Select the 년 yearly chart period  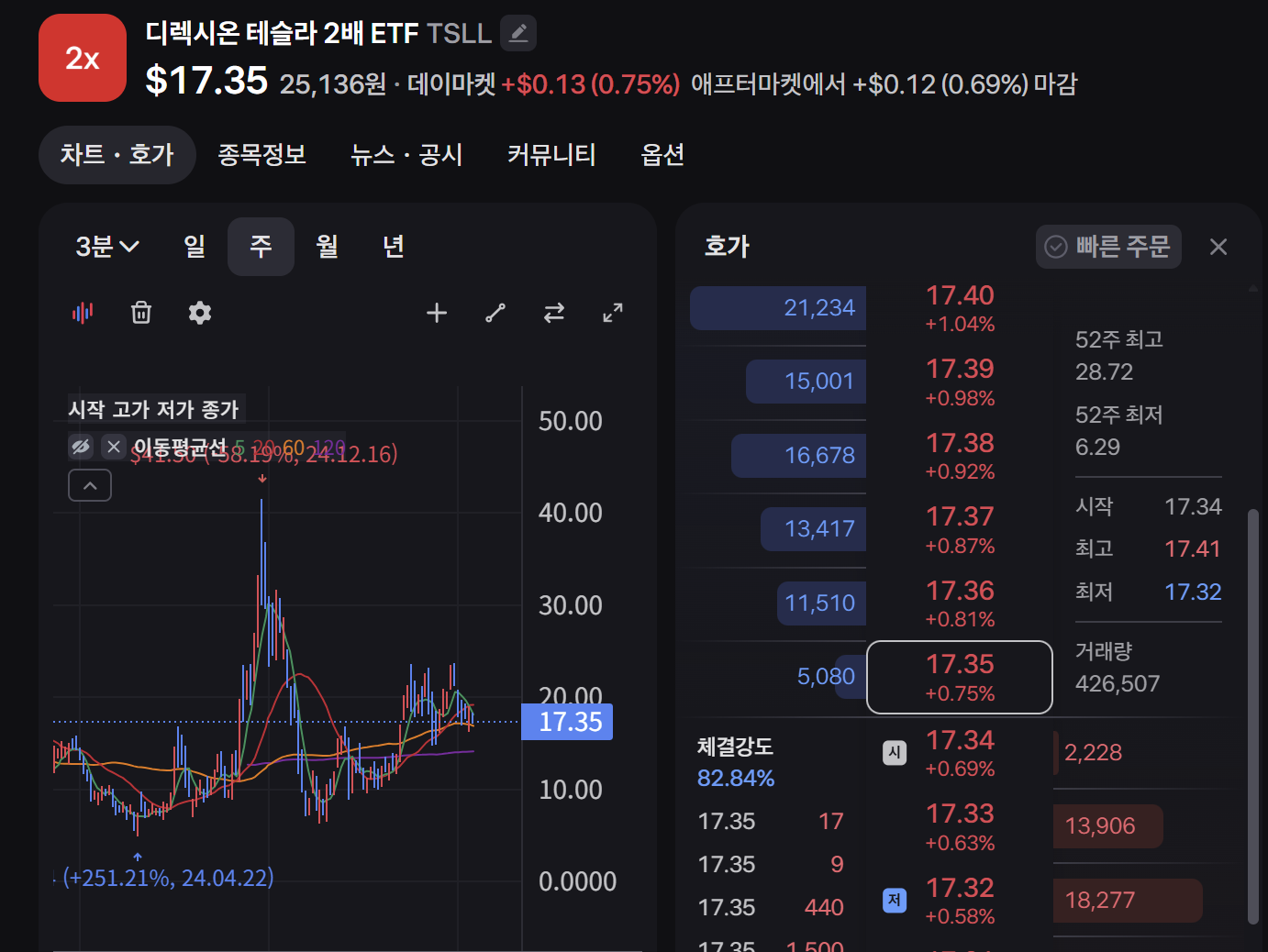pos(394,246)
